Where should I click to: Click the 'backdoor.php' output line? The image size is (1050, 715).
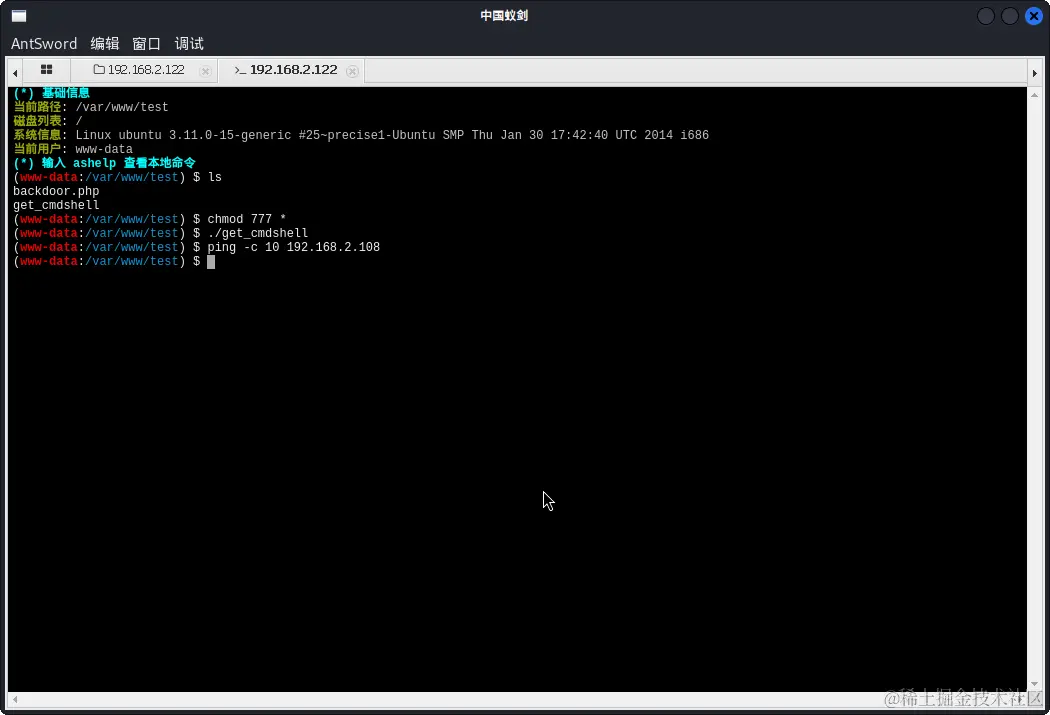[56, 191]
